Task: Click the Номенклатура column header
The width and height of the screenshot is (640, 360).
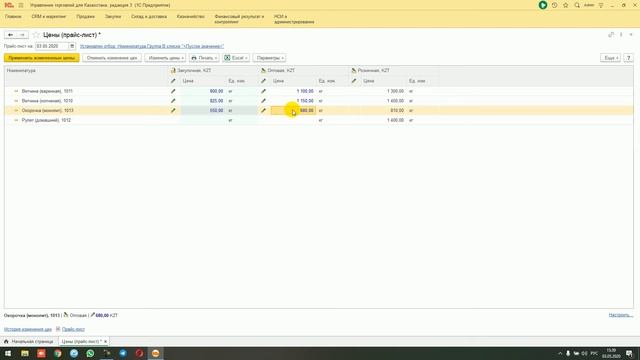Action: pos(87,71)
